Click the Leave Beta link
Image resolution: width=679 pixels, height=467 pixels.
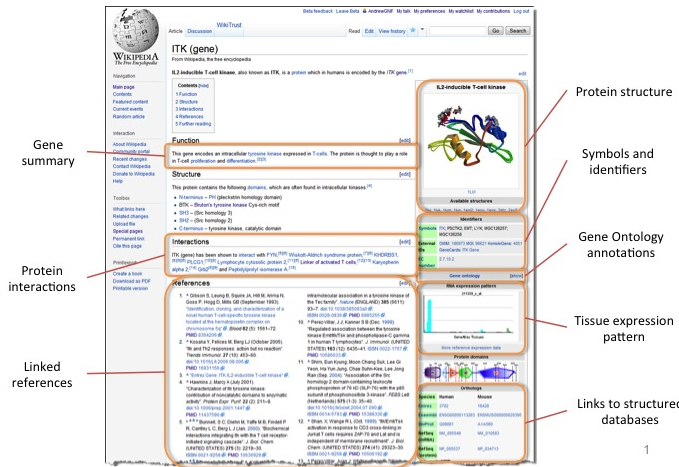tap(348, 11)
